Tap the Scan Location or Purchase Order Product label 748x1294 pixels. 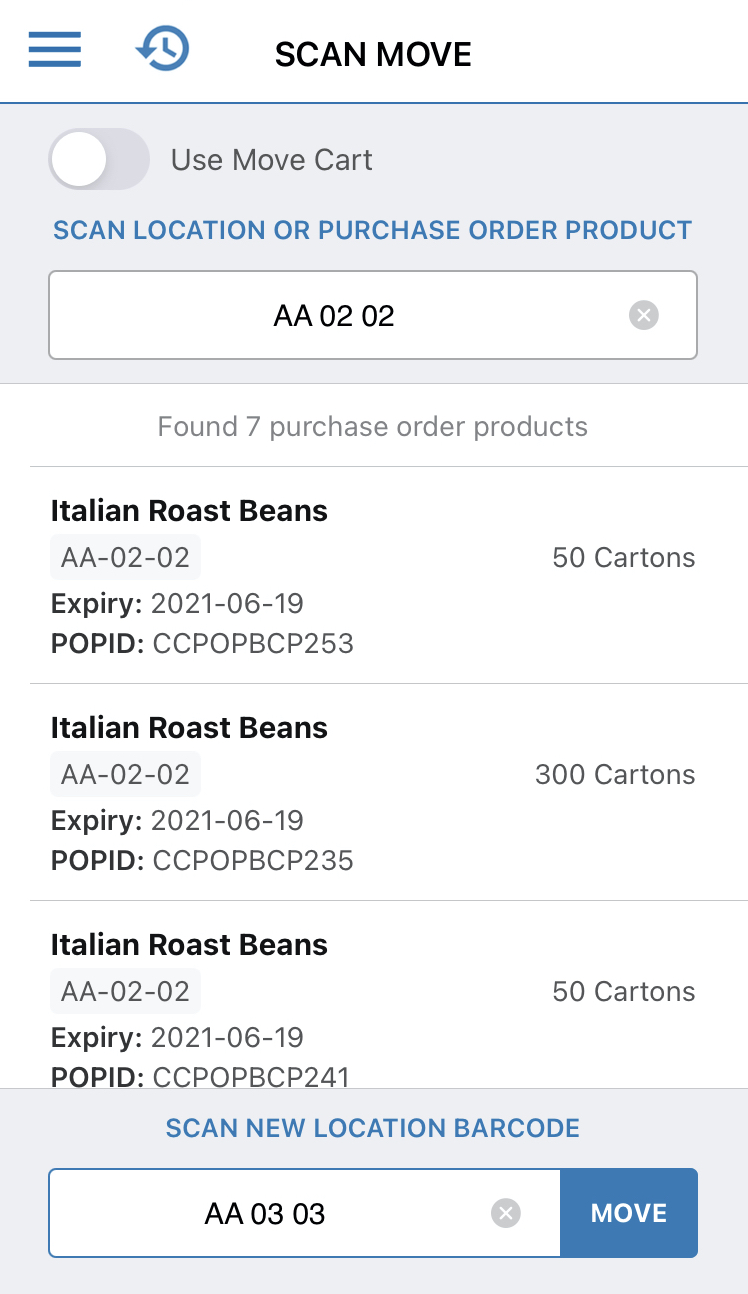point(373,230)
